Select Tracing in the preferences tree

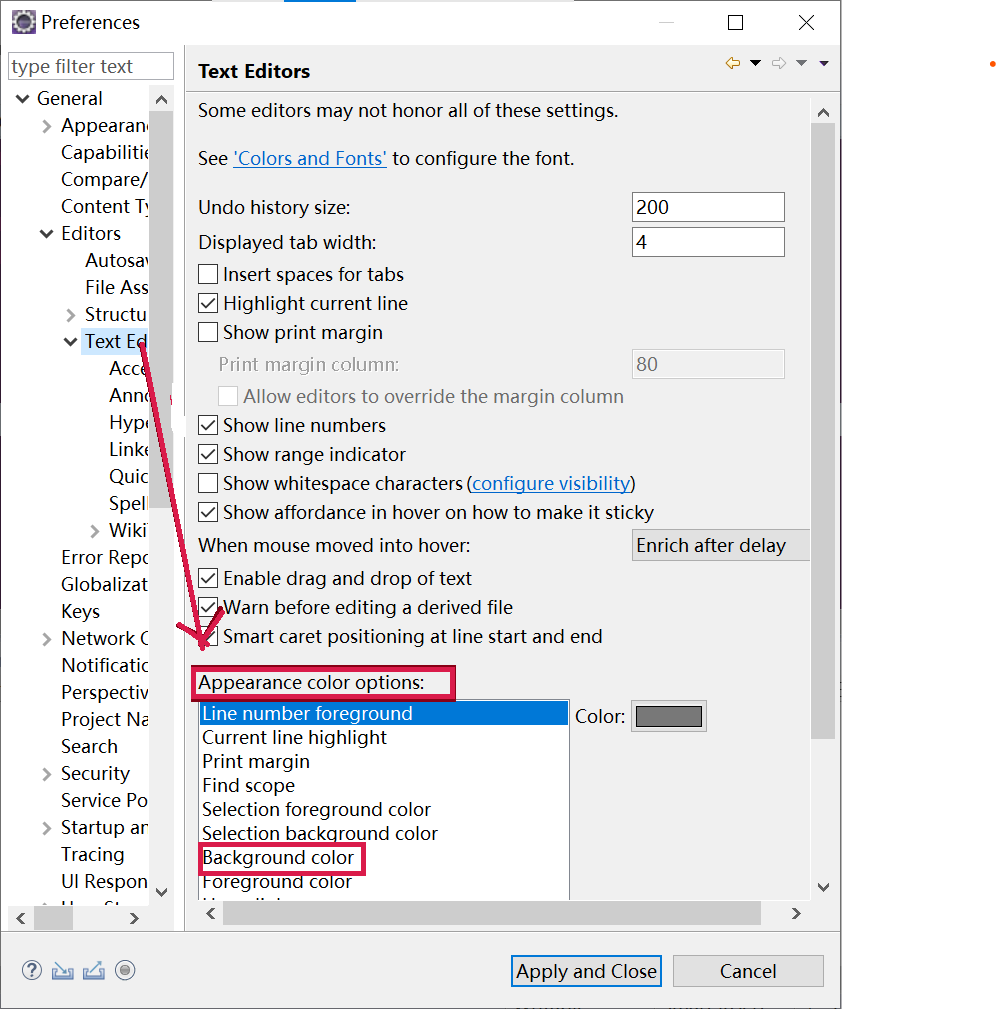[93, 854]
